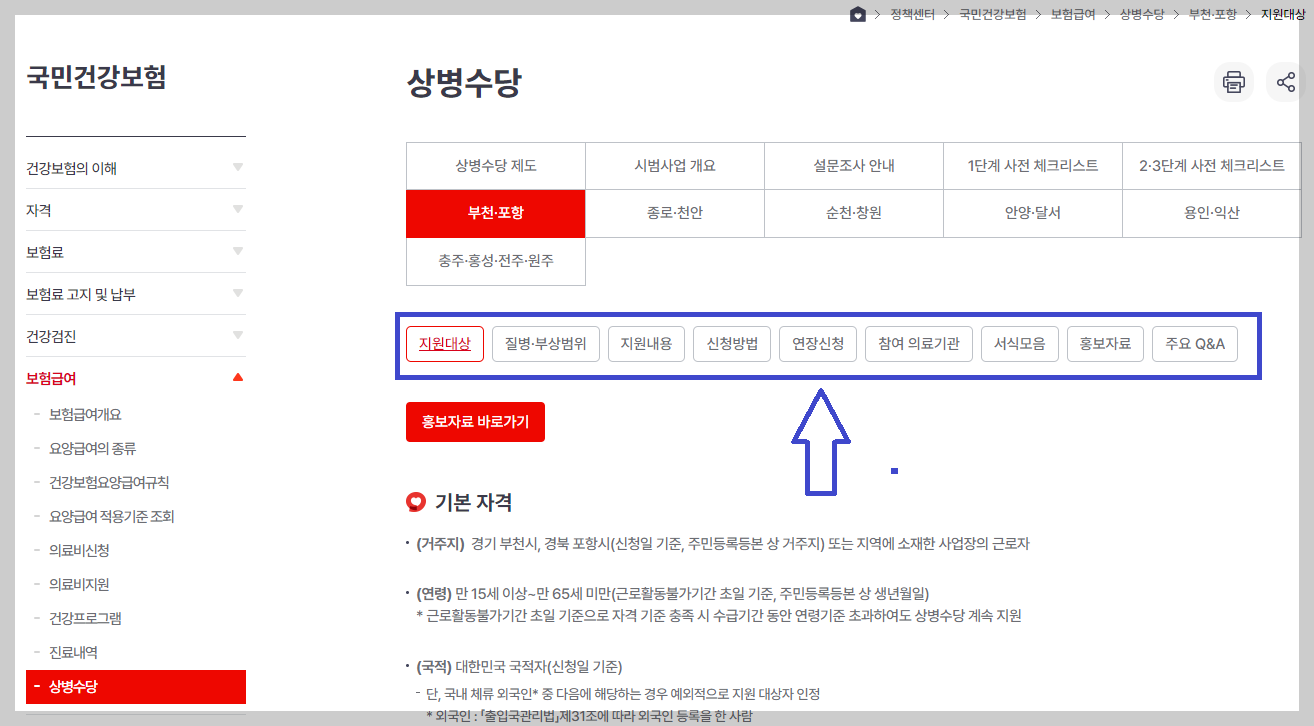
Task: Open the 주요 Q&A section
Action: (1196, 343)
